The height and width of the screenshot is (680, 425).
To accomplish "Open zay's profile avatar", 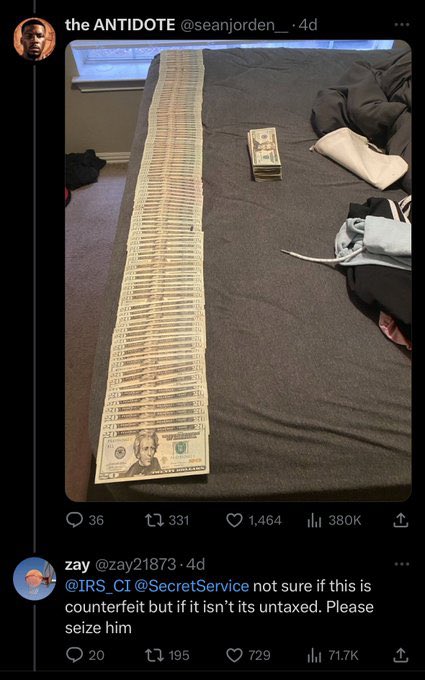I will click(34, 578).
